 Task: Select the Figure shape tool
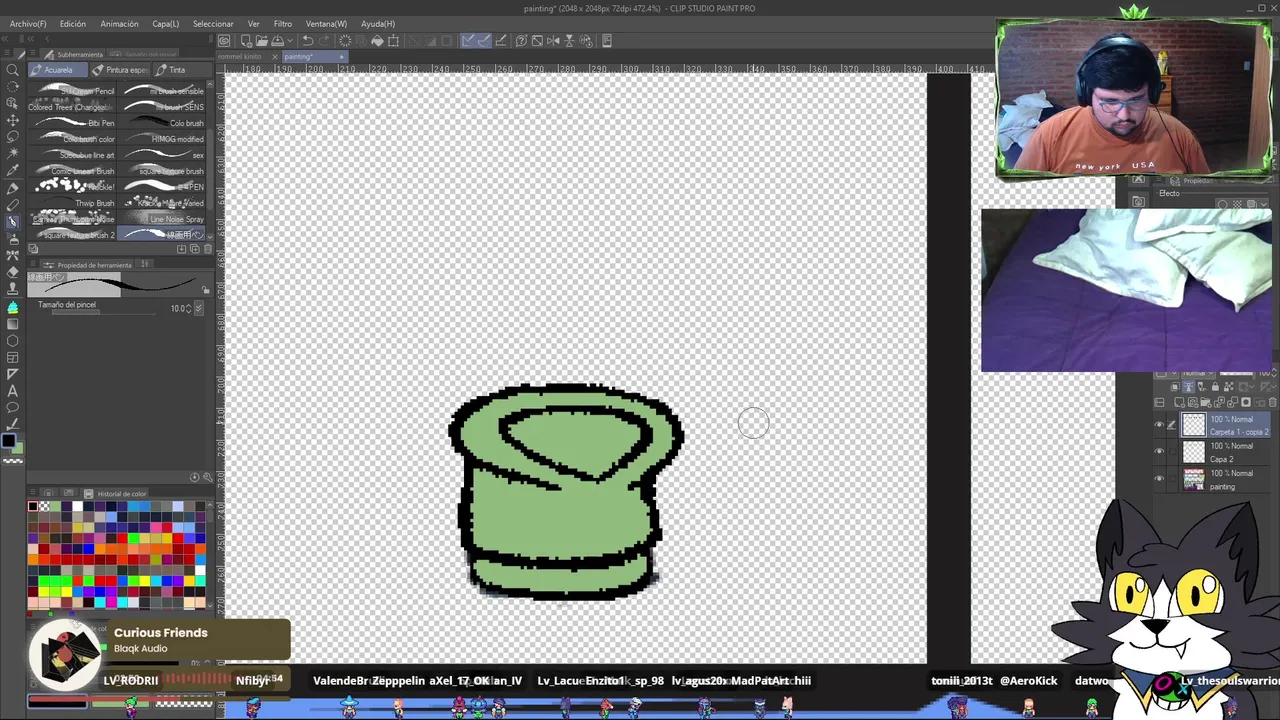13,341
